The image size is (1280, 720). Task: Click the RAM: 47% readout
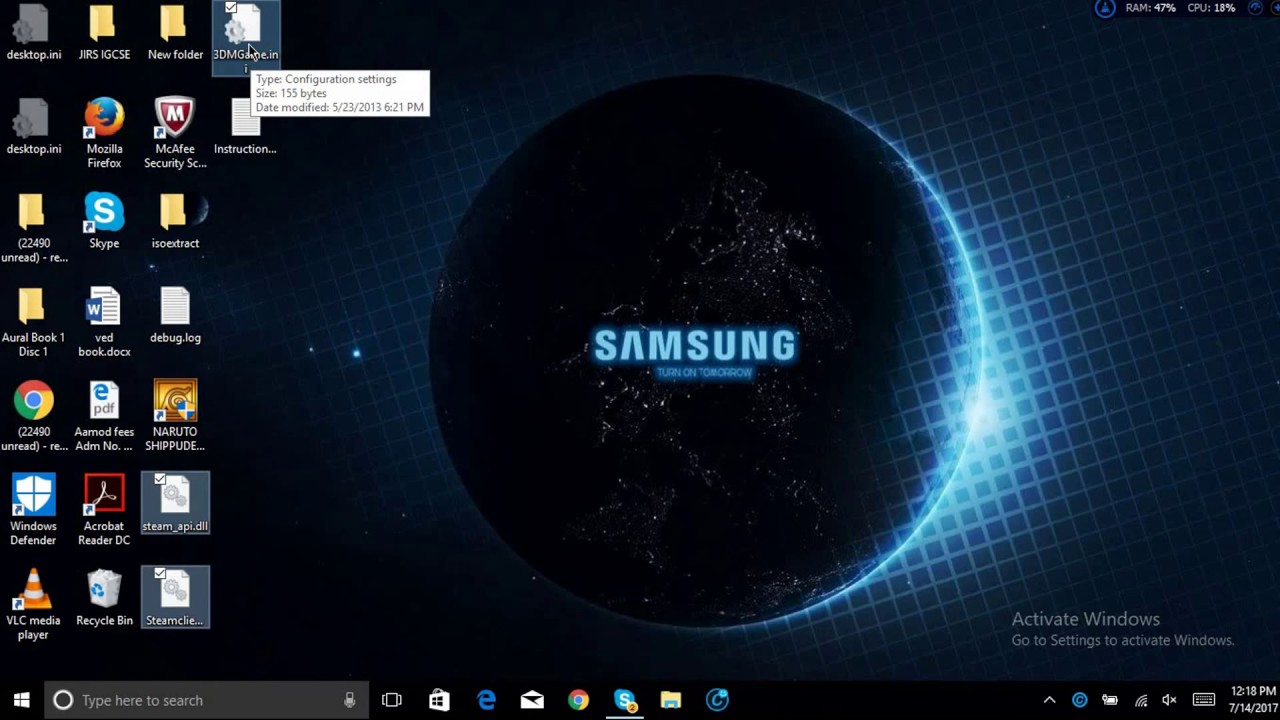1150,8
